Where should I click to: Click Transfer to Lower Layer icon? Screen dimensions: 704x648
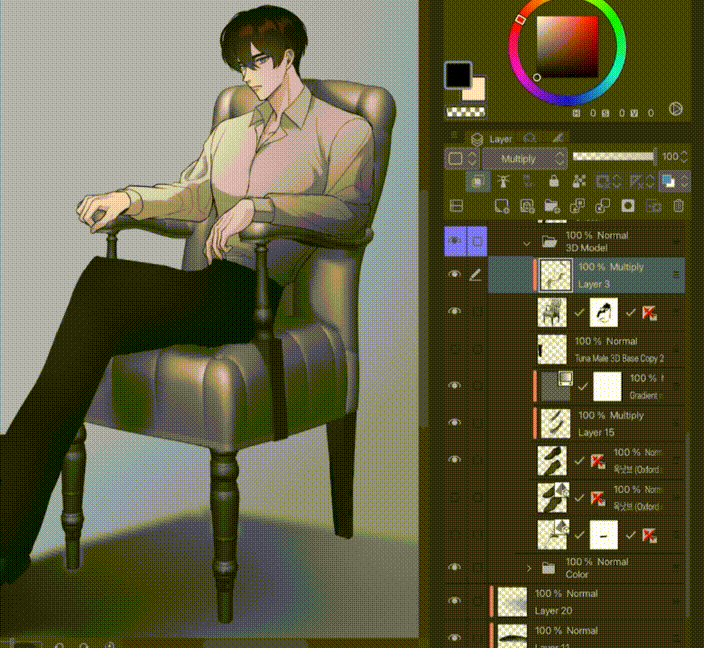[577, 206]
